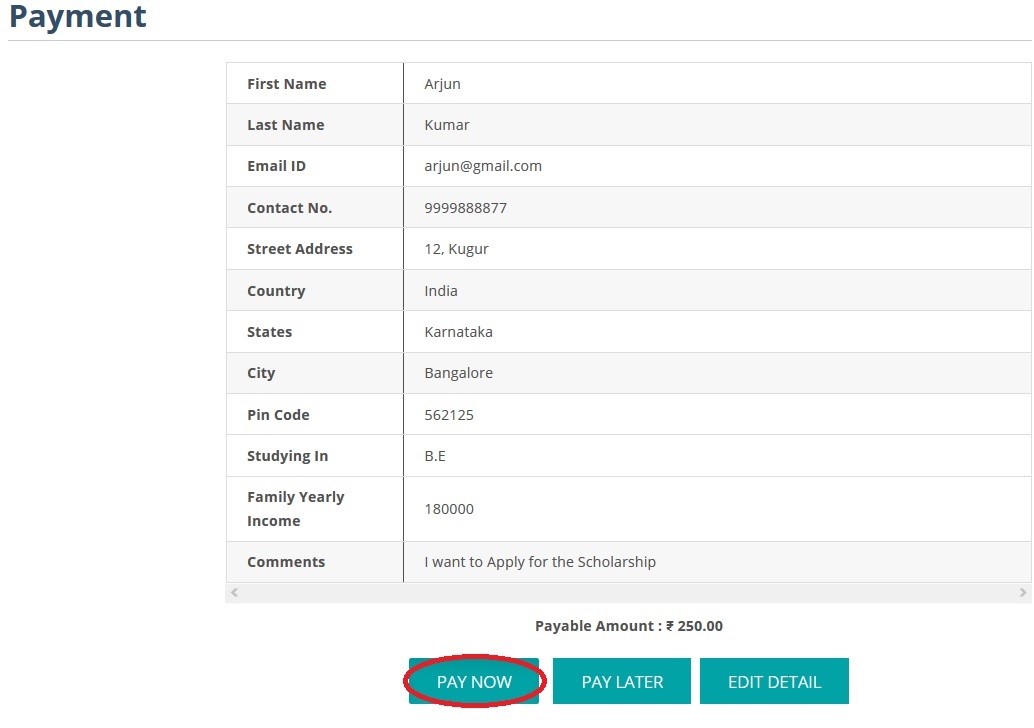Image resolution: width=1034 pixels, height=728 pixels.
Task: Choose the PAY LATER button
Action: click(622, 682)
